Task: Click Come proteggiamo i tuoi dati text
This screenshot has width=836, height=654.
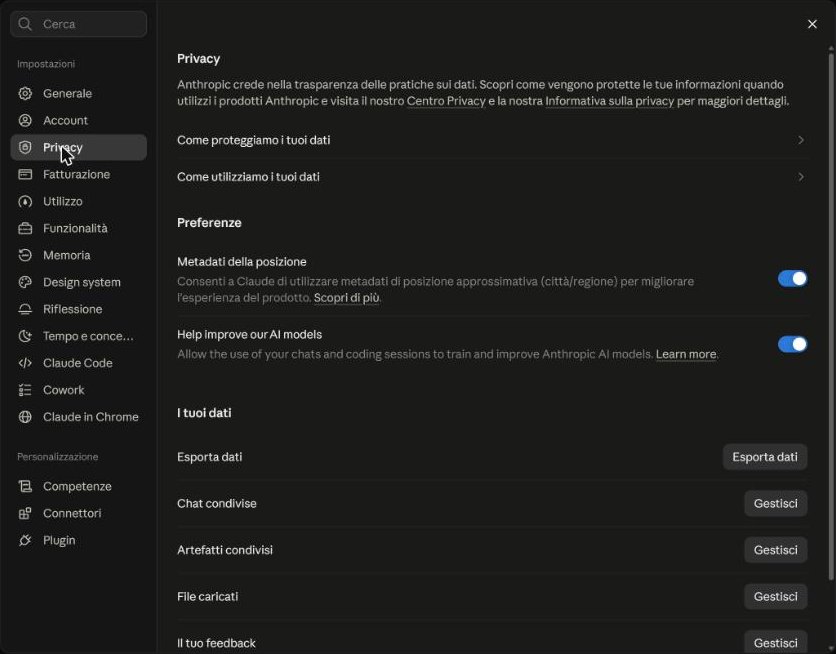Action: 253,140
